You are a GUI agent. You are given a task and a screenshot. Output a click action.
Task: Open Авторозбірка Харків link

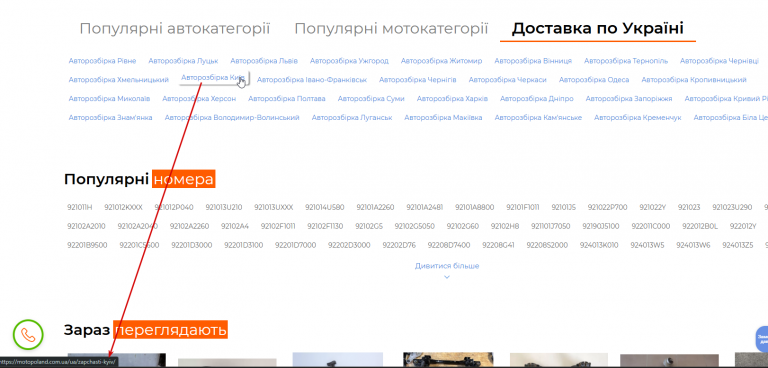coord(453,98)
